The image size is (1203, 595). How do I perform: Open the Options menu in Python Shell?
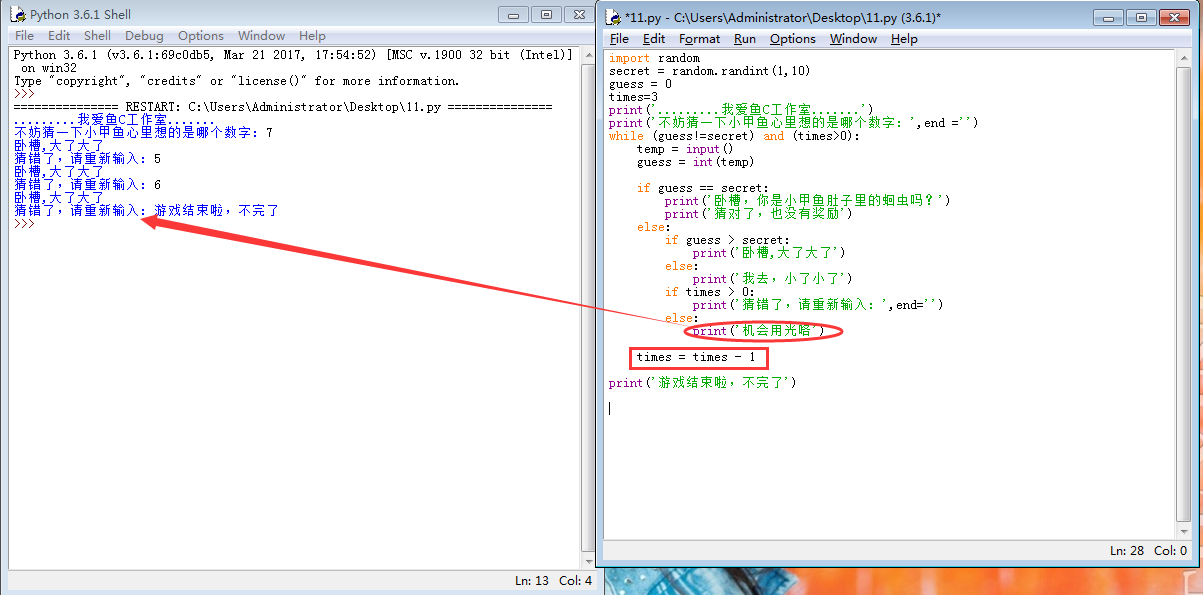[200, 36]
